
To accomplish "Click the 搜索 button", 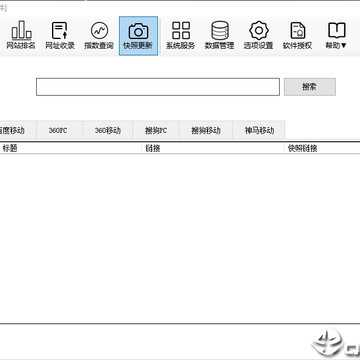I will click(x=310, y=87).
